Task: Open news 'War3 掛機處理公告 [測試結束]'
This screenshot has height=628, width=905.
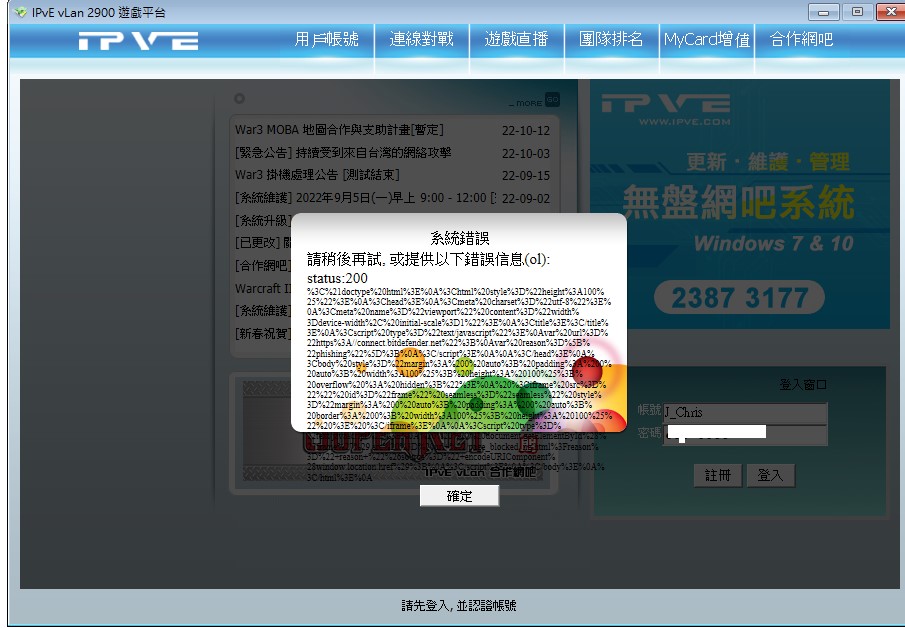Action: click(x=317, y=175)
